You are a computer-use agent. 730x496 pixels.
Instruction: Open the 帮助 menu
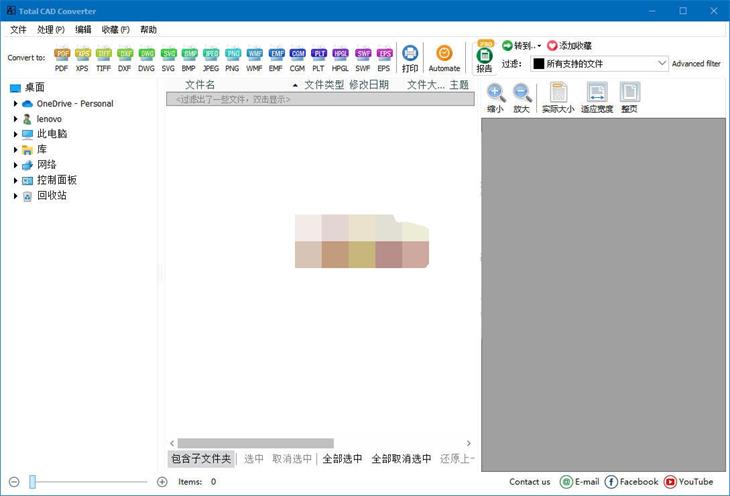(x=149, y=29)
